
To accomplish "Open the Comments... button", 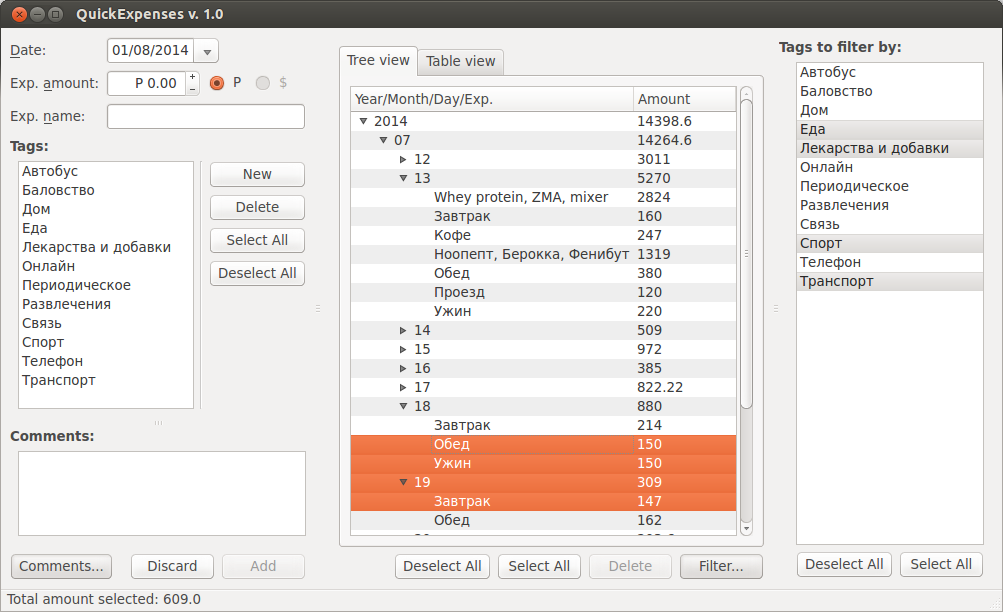I will [x=61, y=567].
